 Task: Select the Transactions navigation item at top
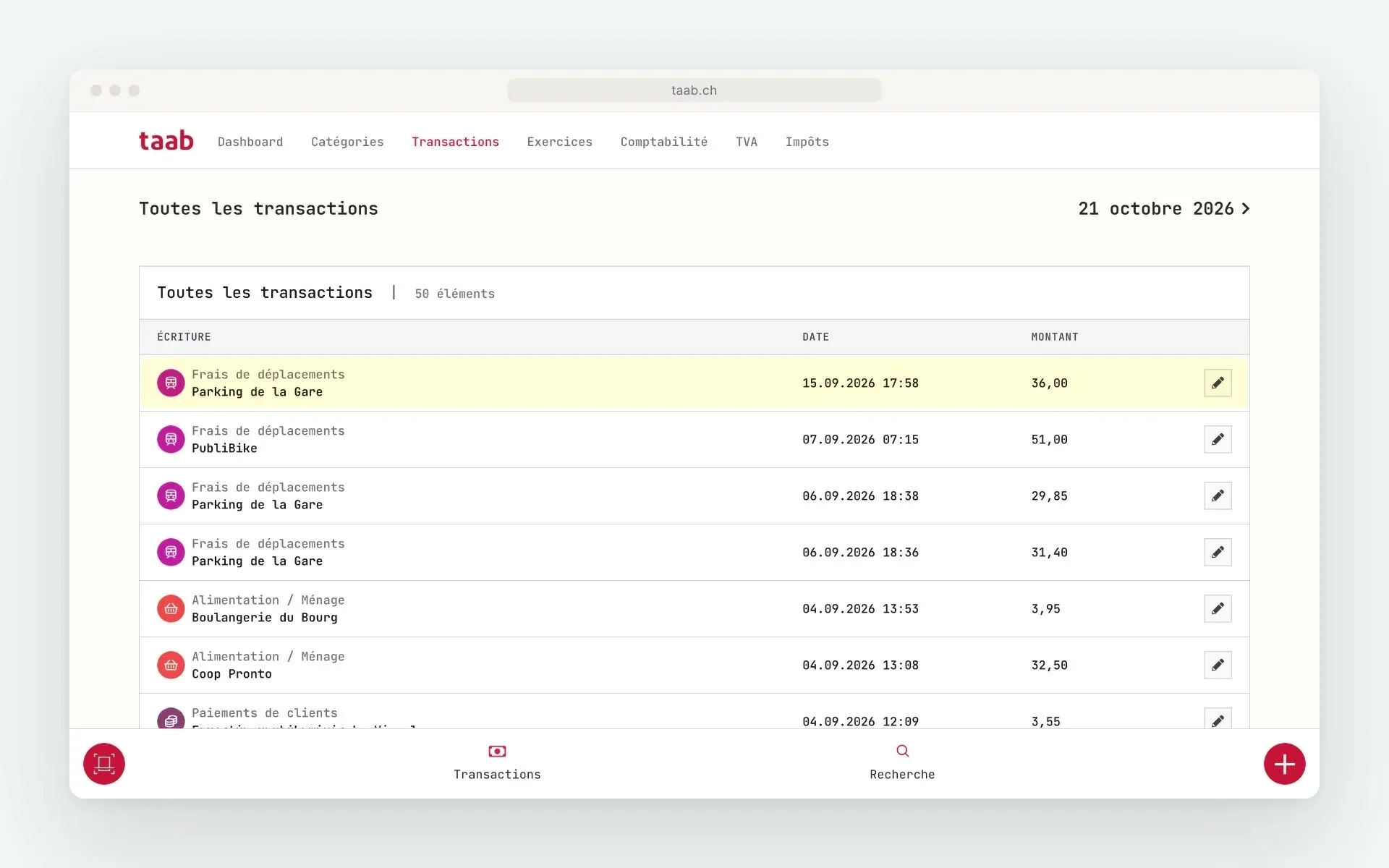coord(455,142)
